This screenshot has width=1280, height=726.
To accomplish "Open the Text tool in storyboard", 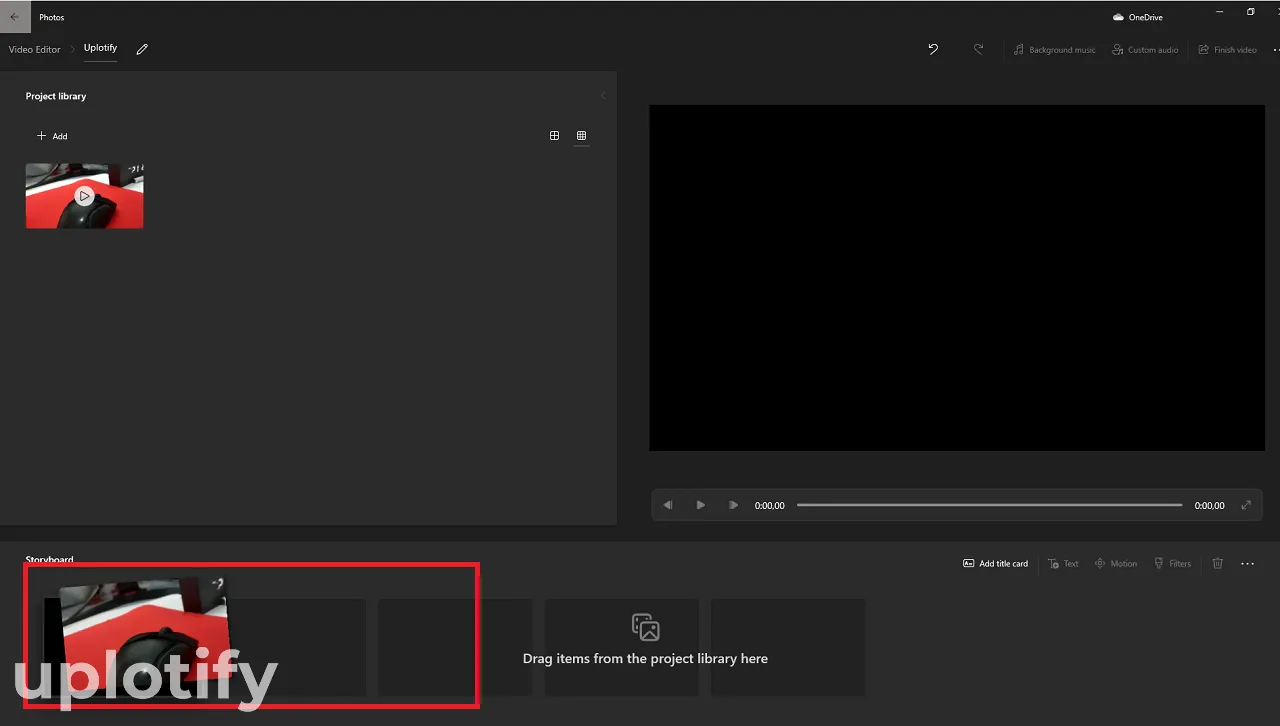I will 1063,563.
